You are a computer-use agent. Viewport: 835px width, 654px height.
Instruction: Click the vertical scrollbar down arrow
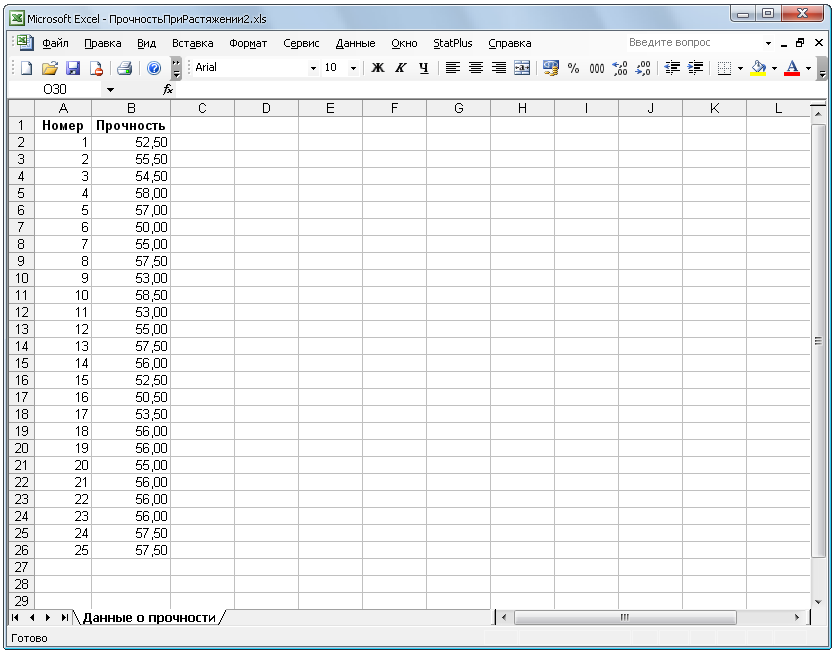tap(818, 602)
